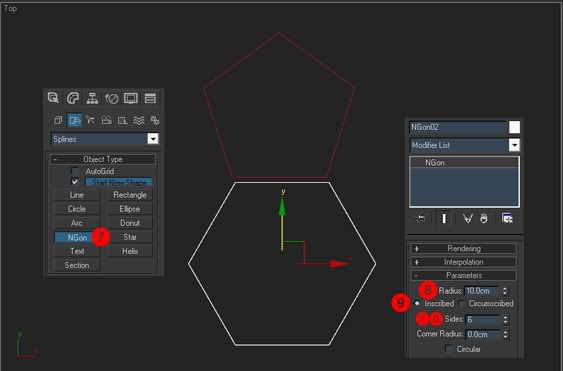
Task: Open the Hierarchy panel tab icon
Action: tap(92, 98)
